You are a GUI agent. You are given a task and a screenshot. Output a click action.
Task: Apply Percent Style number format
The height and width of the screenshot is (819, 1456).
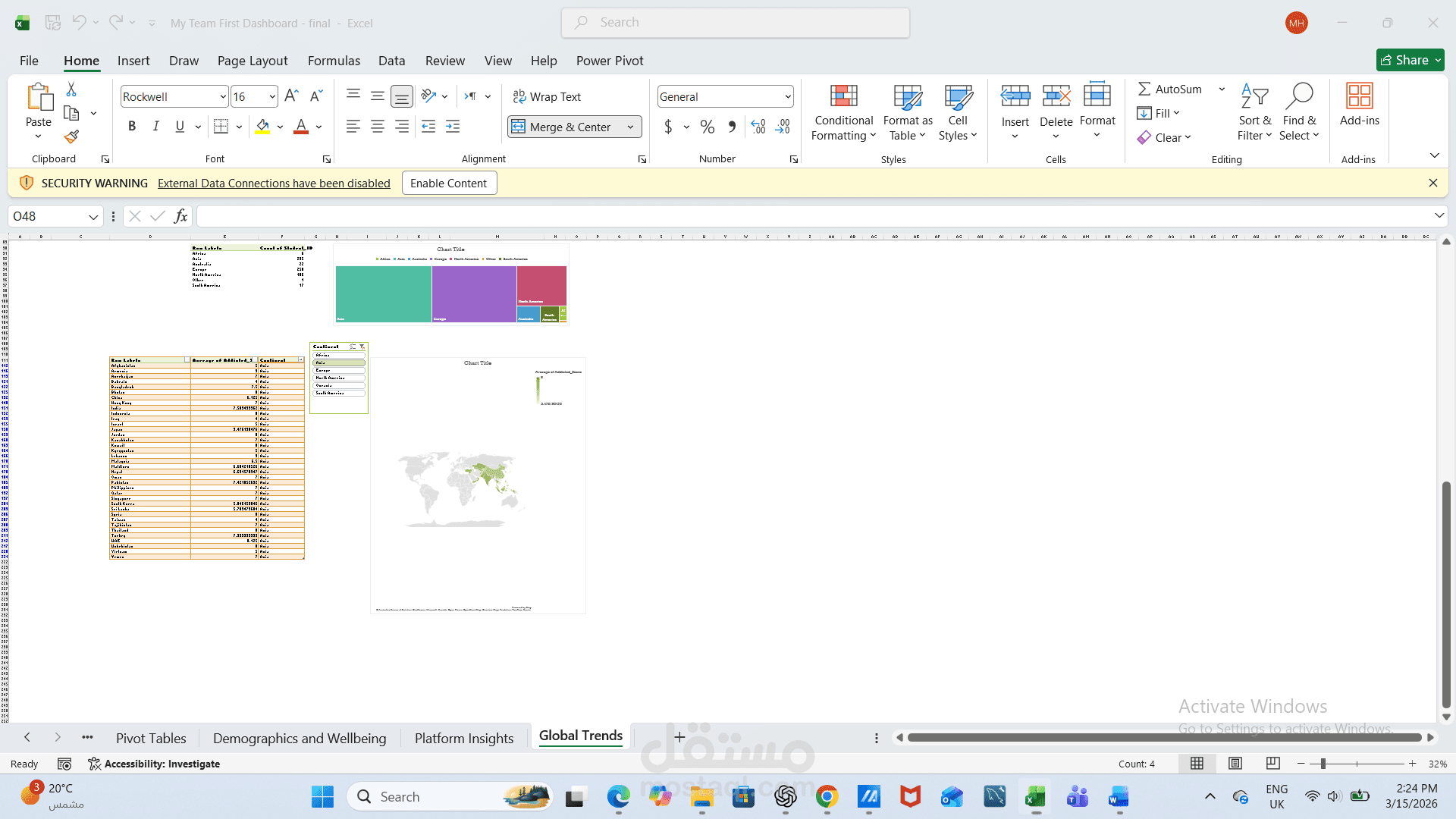pyautogui.click(x=708, y=127)
